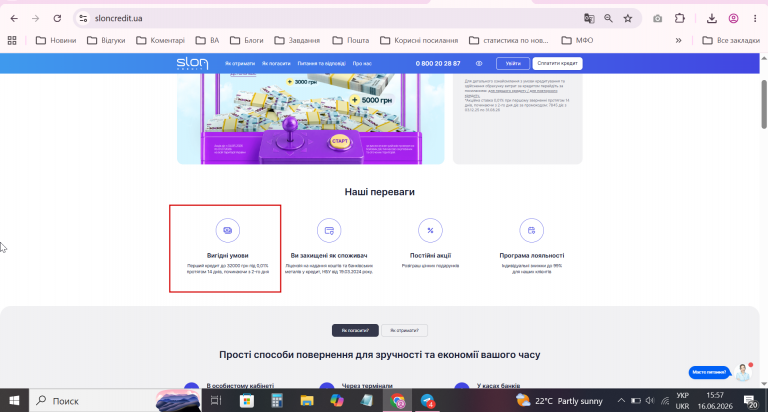Open File Explorer from taskbar

click(x=307, y=401)
